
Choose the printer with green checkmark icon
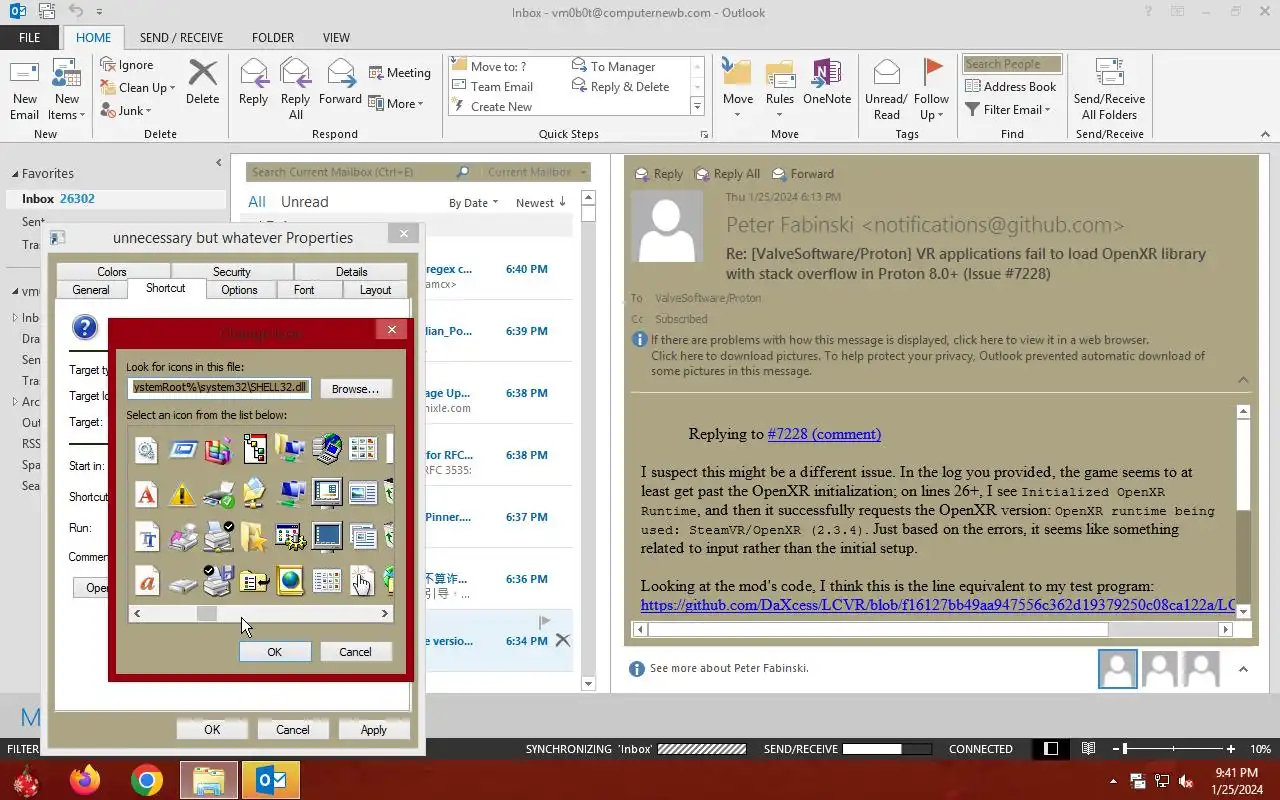(x=218, y=493)
